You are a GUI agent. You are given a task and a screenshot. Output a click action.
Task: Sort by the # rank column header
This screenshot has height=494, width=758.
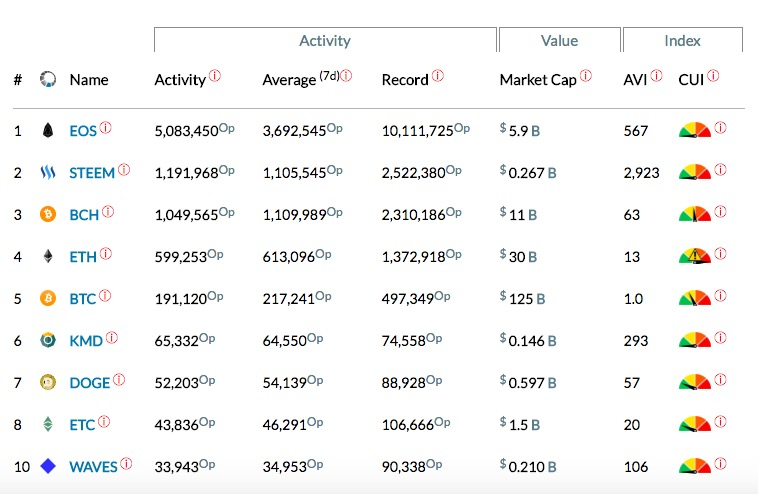point(18,80)
